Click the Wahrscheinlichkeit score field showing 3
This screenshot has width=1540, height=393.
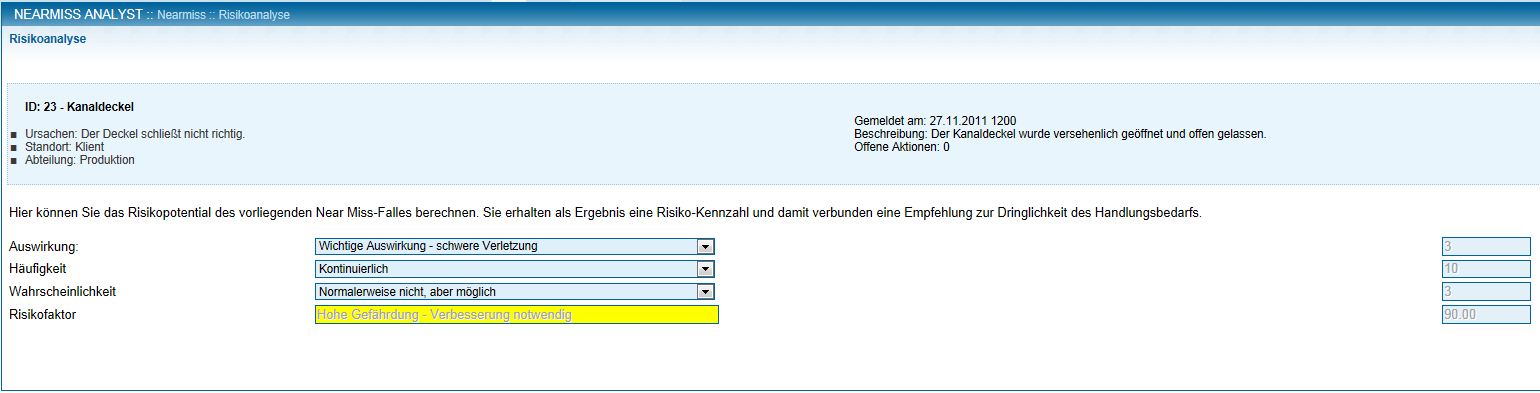pos(1486,291)
